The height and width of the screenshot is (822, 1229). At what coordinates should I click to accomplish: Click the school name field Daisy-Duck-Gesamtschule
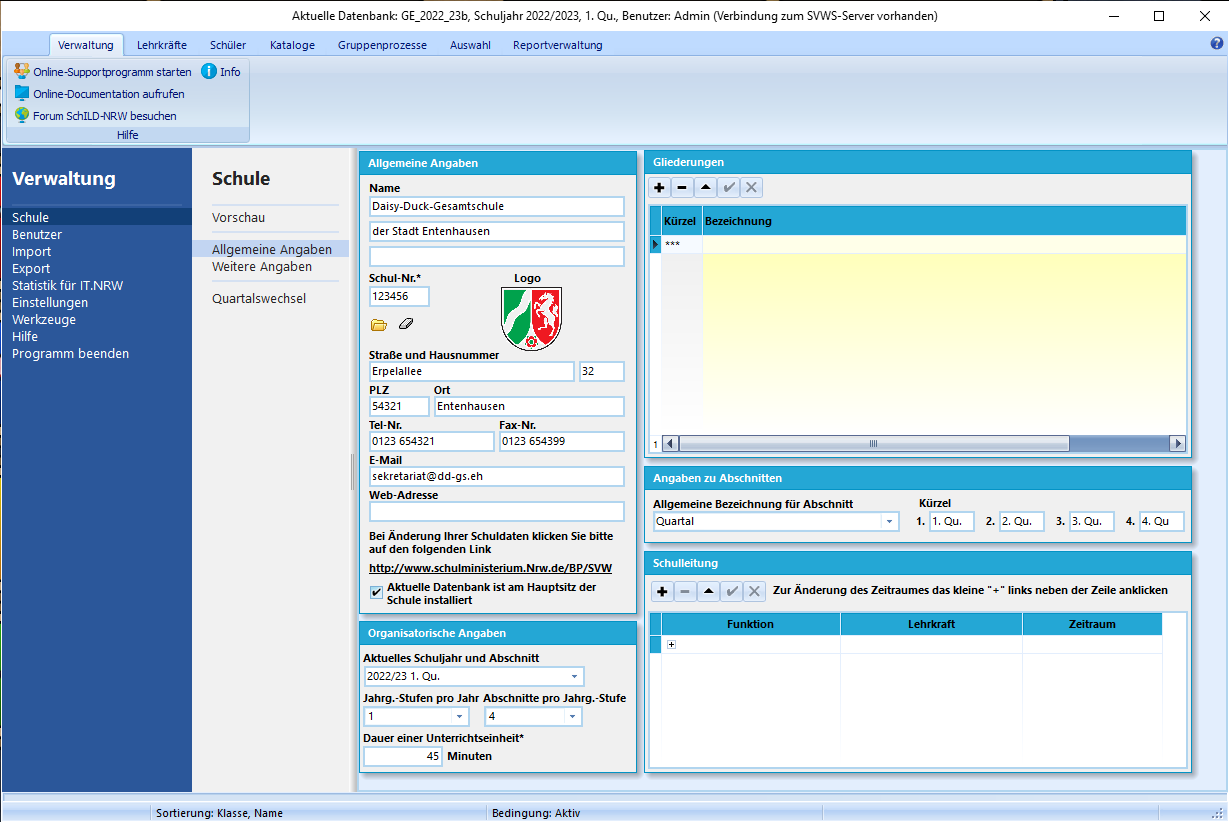click(x=497, y=206)
